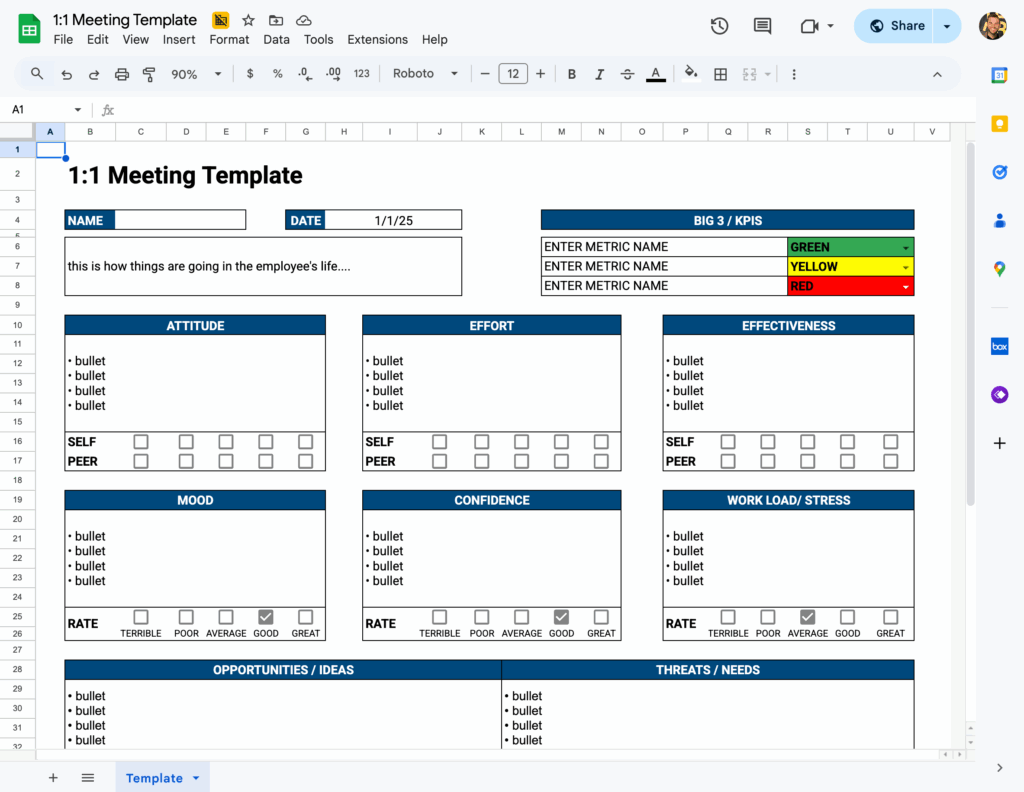The height and width of the screenshot is (792, 1024).
Task: Check the GREAT checkbox under Mood
Action: 305,617
